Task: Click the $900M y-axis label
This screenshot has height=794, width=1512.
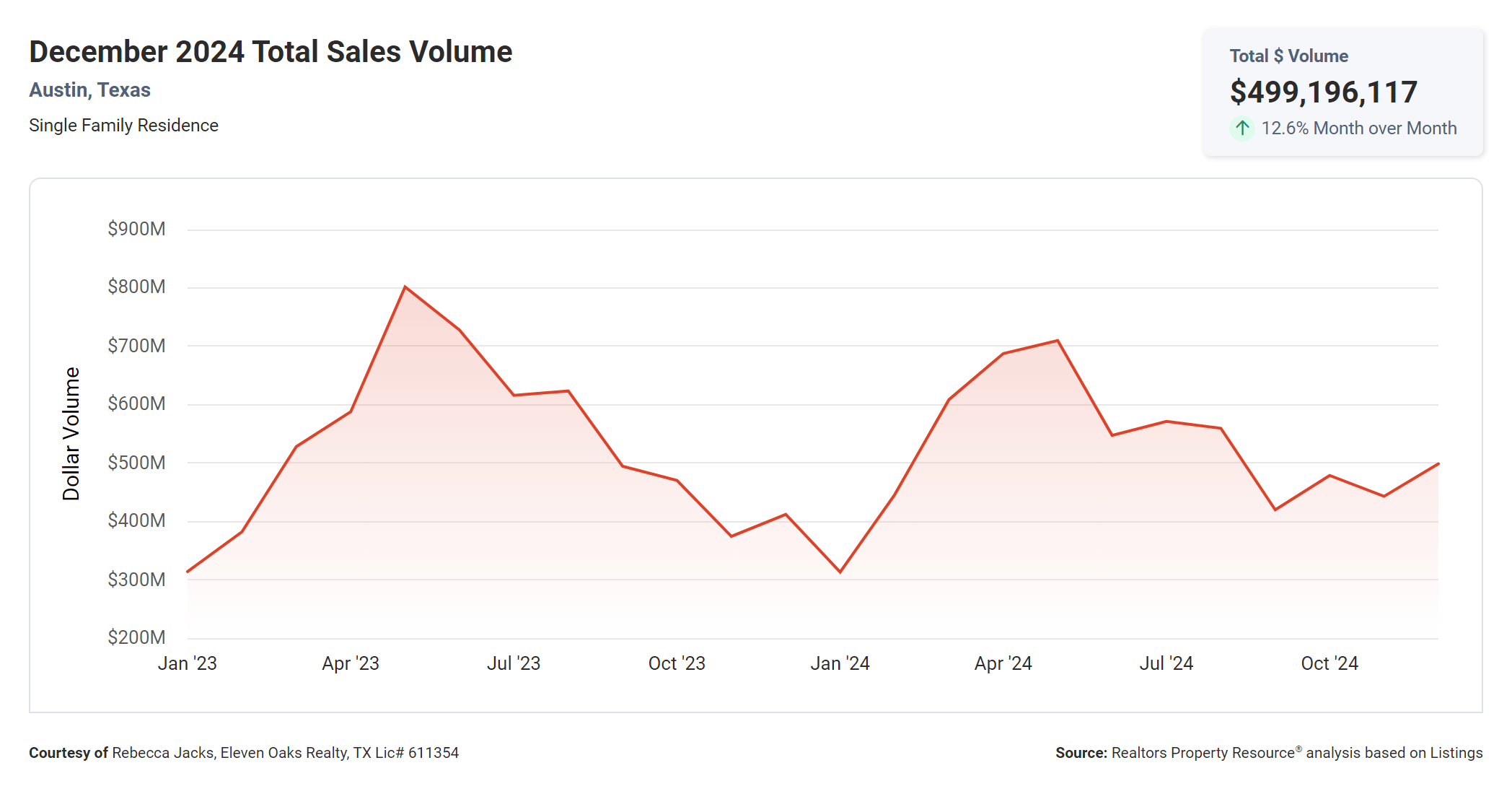Action: pos(136,229)
